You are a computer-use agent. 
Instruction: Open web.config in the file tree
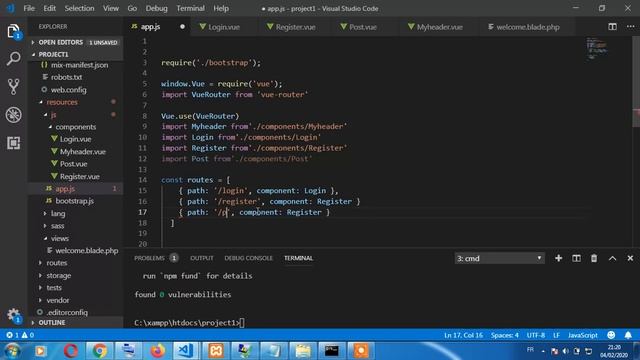(68, 90)
